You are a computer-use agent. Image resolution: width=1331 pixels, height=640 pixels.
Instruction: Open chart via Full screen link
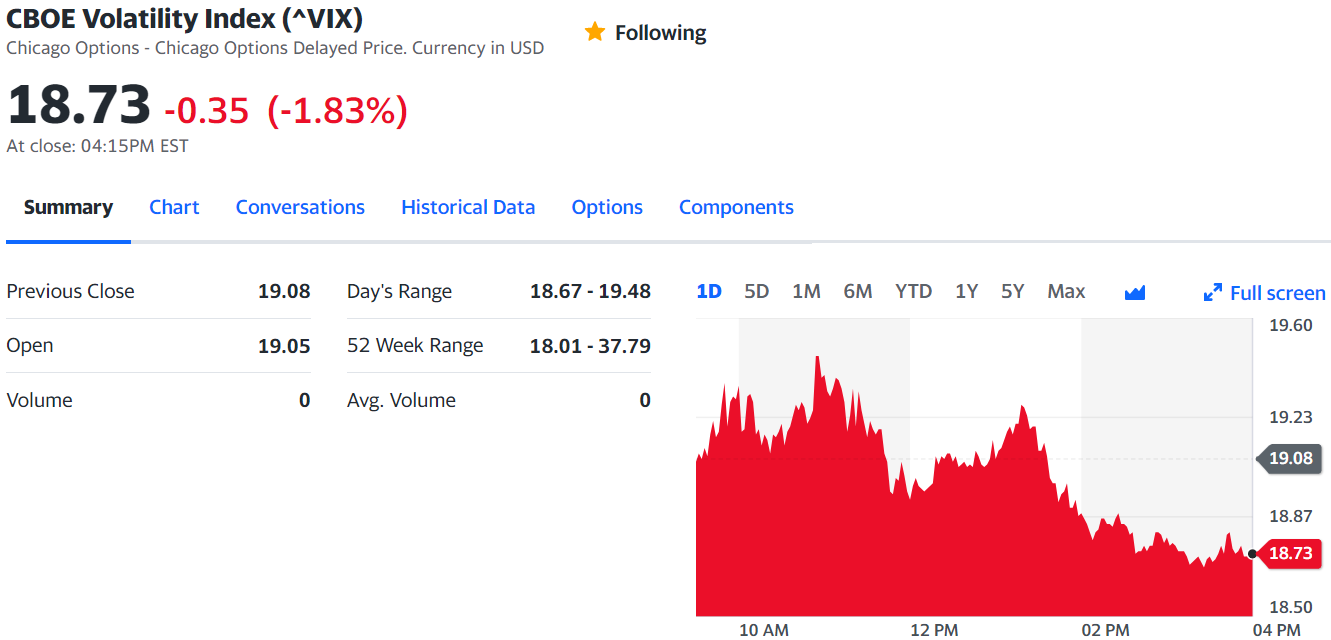tap(1277, 293)
